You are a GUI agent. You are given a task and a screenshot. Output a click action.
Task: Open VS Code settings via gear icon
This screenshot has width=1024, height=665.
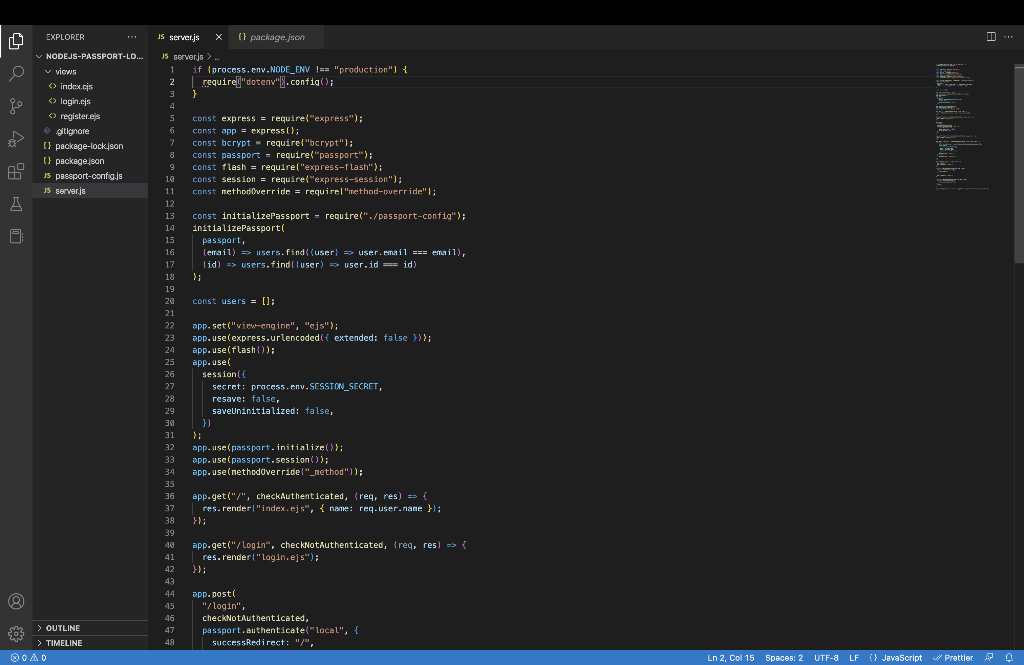(x=15, y=634)
